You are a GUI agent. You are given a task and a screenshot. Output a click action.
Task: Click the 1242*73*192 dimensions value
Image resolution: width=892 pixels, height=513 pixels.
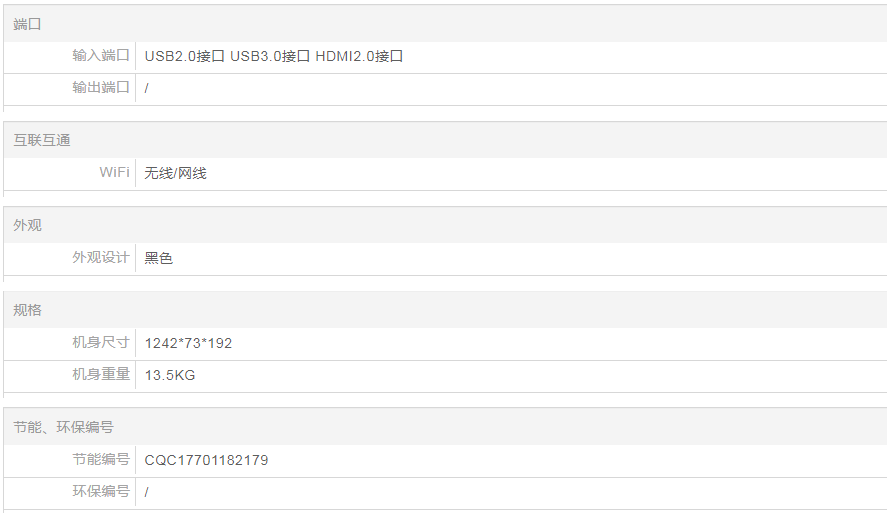(x=188, y=343)
